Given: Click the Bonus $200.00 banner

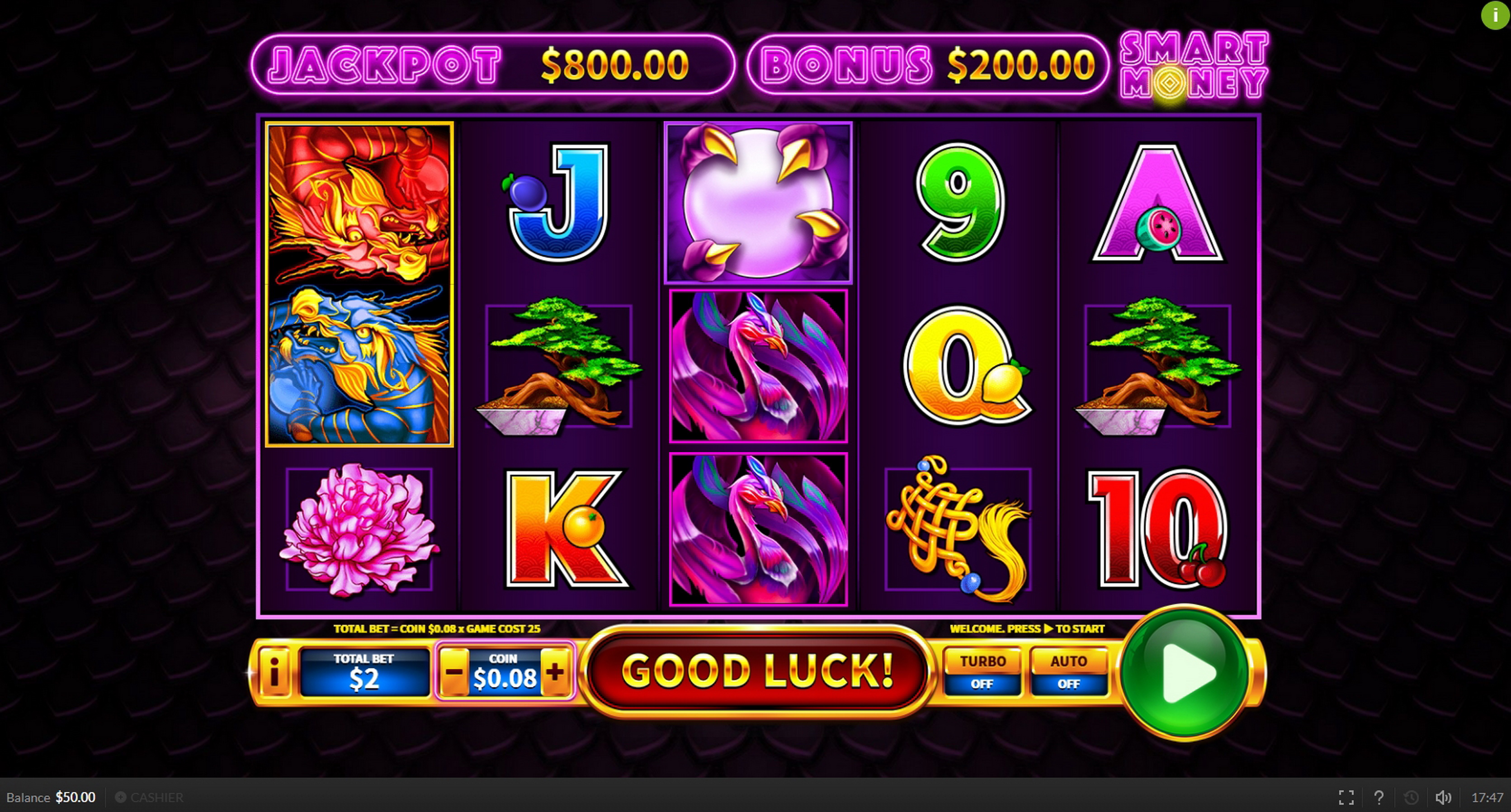Looking at the screenshot, I should pyautogui.click(x=928, y=65).
